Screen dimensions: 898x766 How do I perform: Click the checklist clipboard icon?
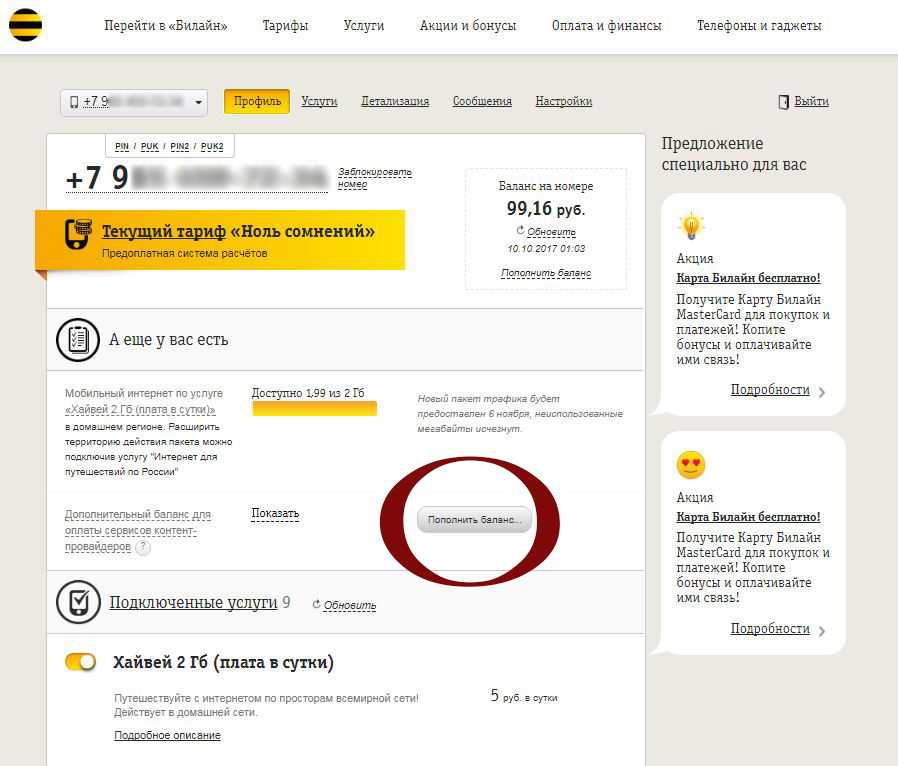[x=77, y=340]
